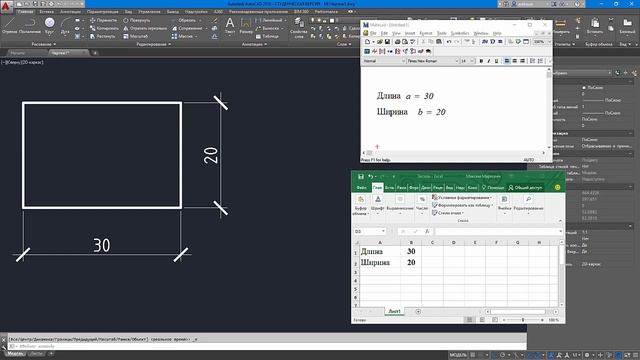Open Условное форматирование dropdown in Excel
This screenshot has height=360, width=640.
pyautogui.click(x=462, y=198)
